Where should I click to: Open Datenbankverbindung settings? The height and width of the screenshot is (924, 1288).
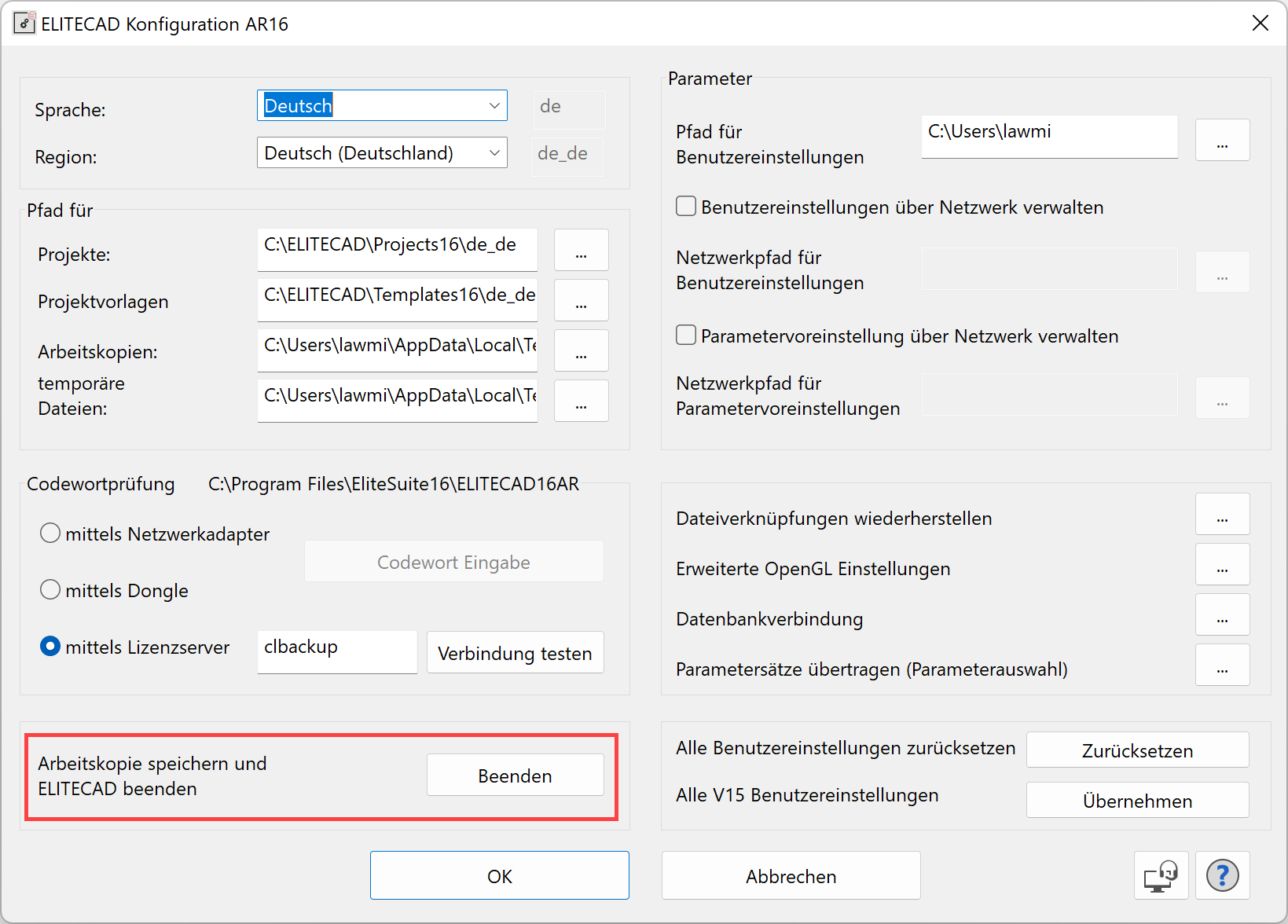pos(1222,614)
